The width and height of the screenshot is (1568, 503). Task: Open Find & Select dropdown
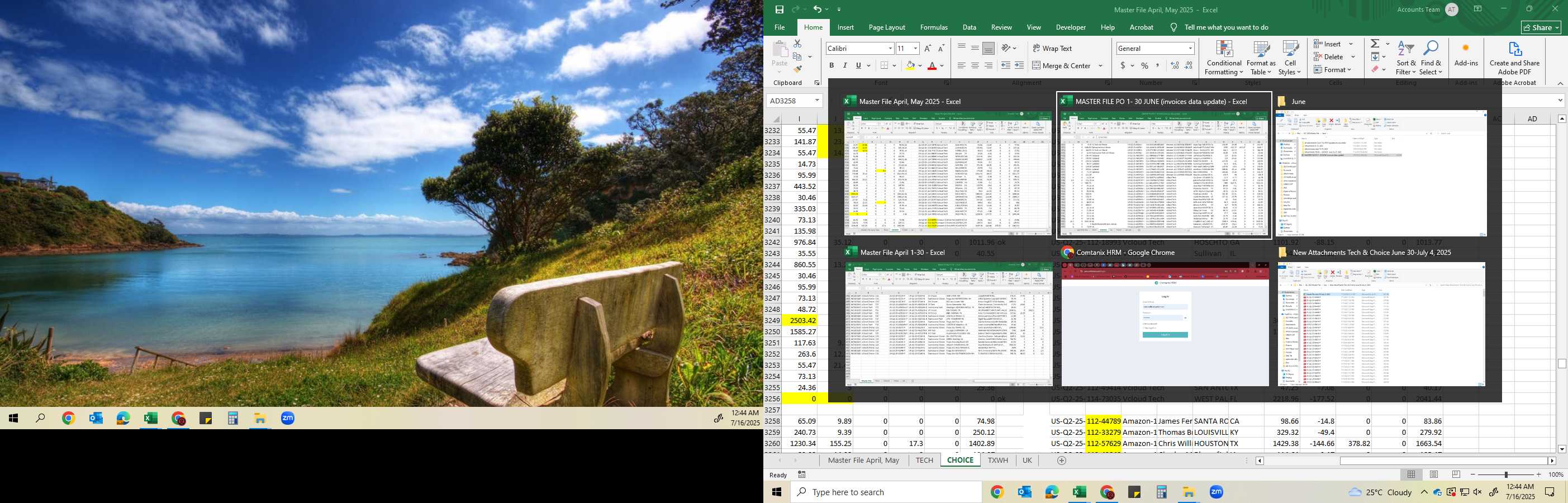pyautogui.click(x=1431, y=58)
